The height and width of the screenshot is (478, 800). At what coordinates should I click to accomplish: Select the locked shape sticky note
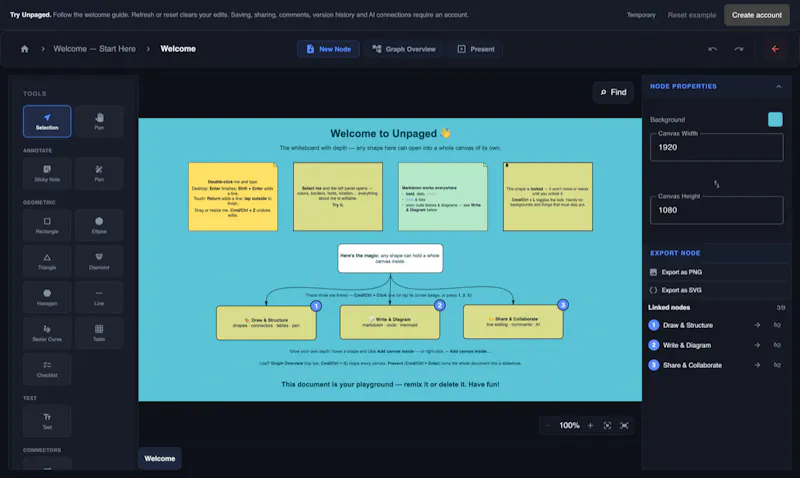click(x=548, y=197)
